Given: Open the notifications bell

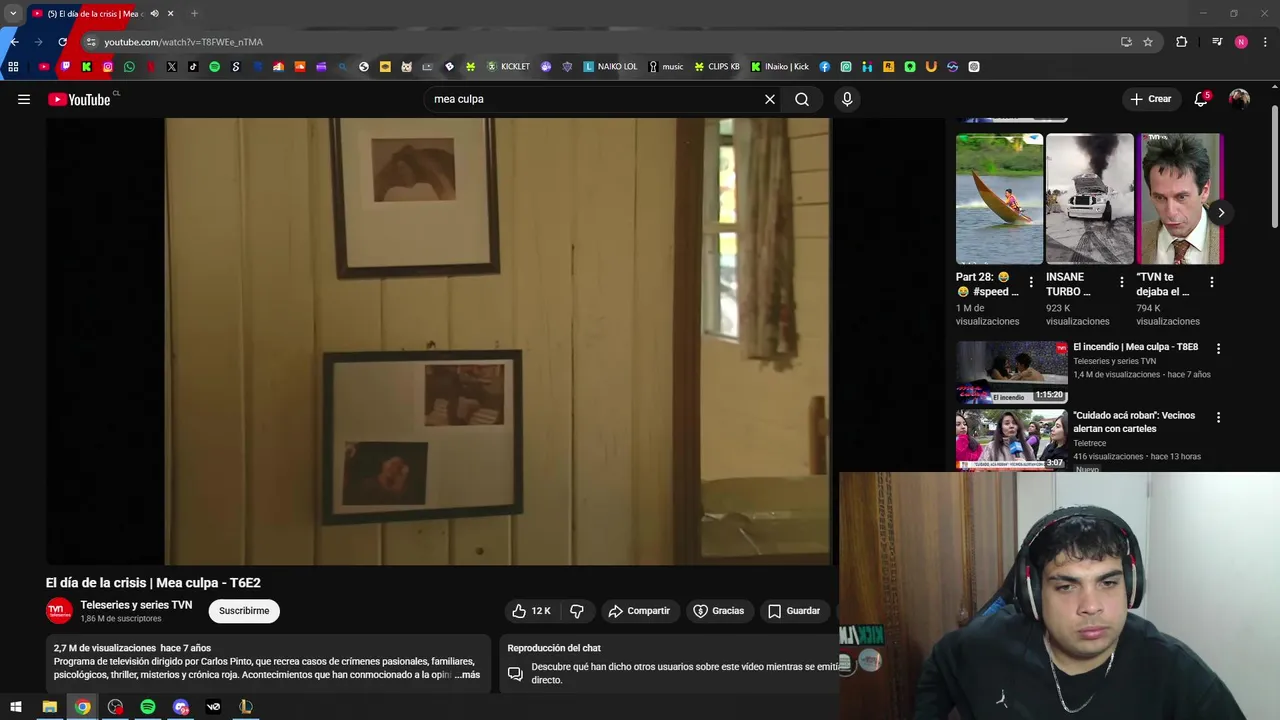Looking at the screenshot, I should pyautogui.click(x=1201, y=99).
